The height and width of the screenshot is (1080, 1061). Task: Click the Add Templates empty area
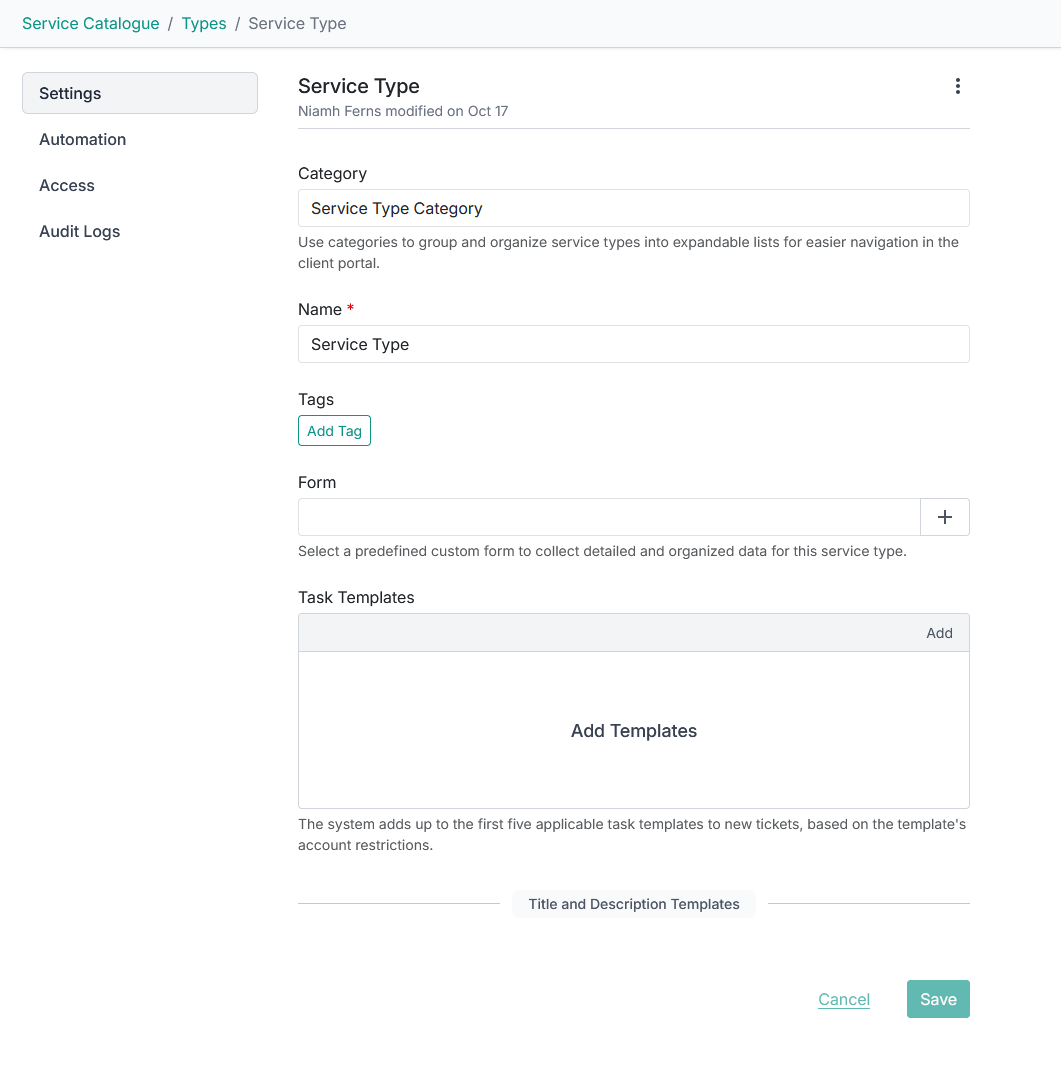coord(633,731)
